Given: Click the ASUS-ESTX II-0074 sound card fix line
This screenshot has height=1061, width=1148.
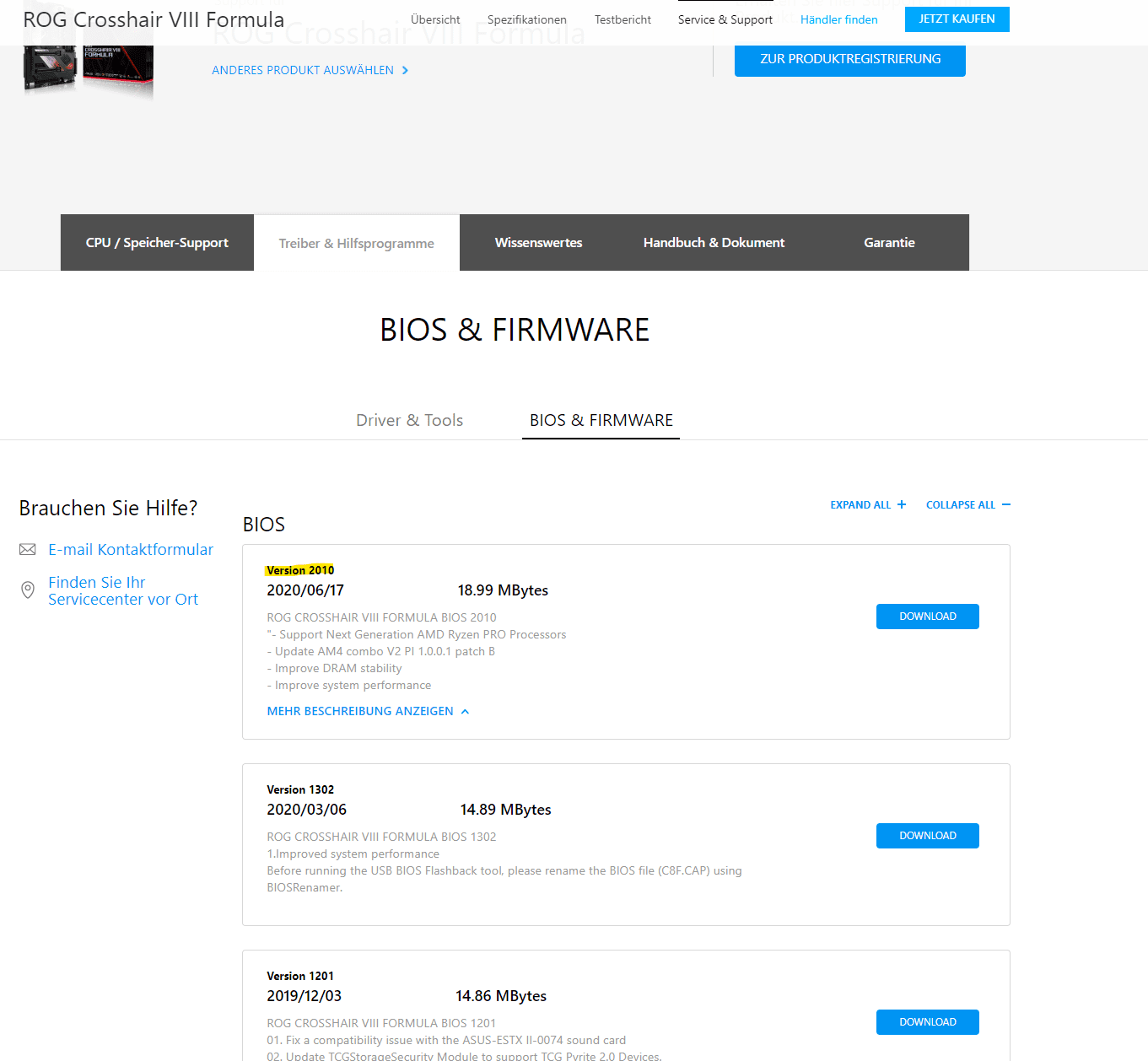Looking at the screenshot, I should click(x=446, y=1040).
